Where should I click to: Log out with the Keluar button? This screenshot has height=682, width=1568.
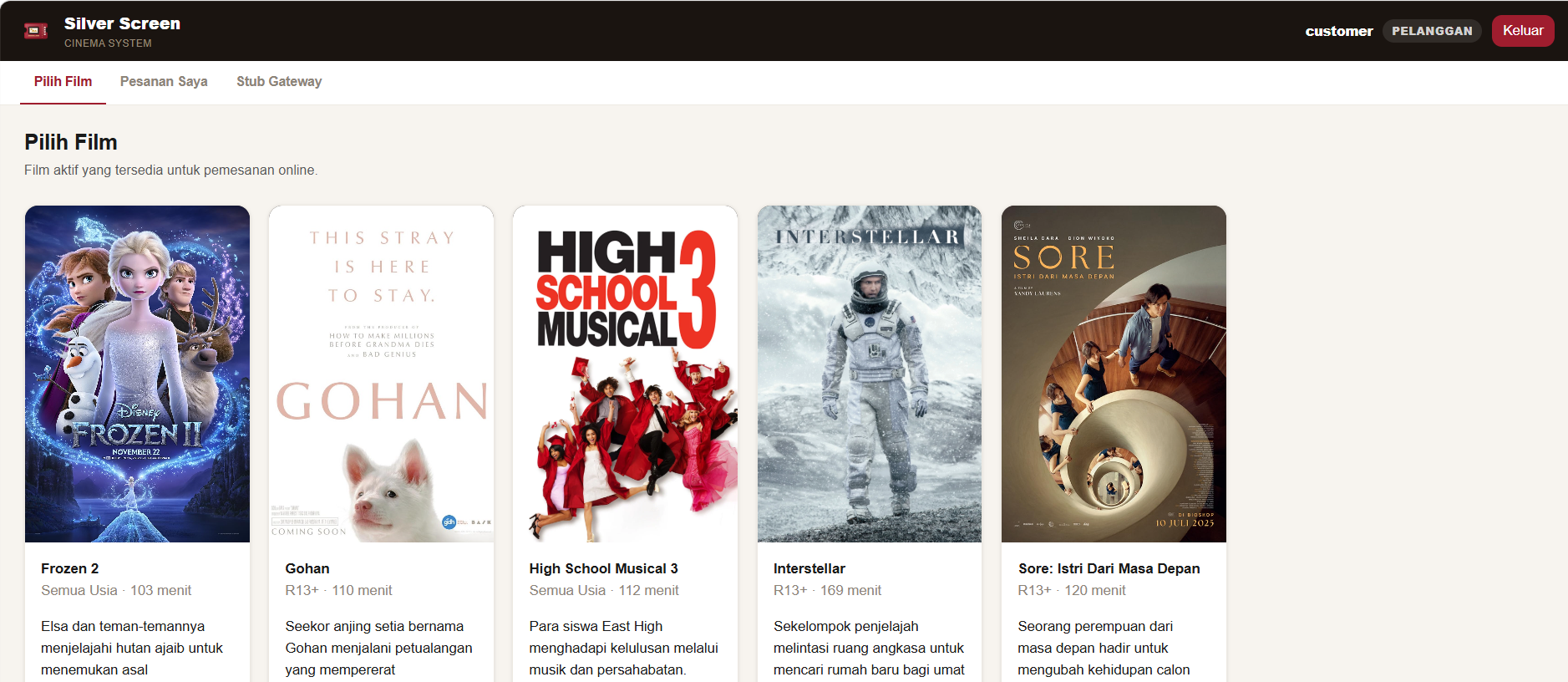1523,31
